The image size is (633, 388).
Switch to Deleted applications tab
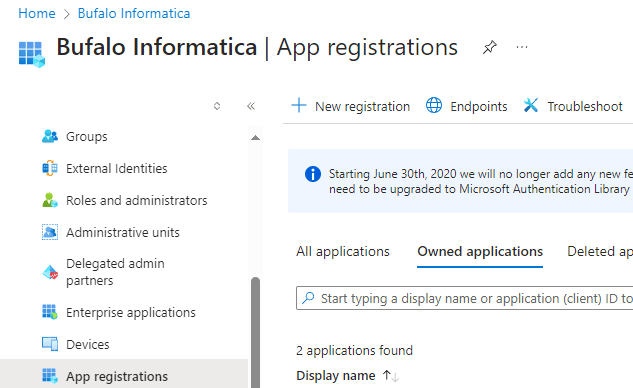[600, 252]
